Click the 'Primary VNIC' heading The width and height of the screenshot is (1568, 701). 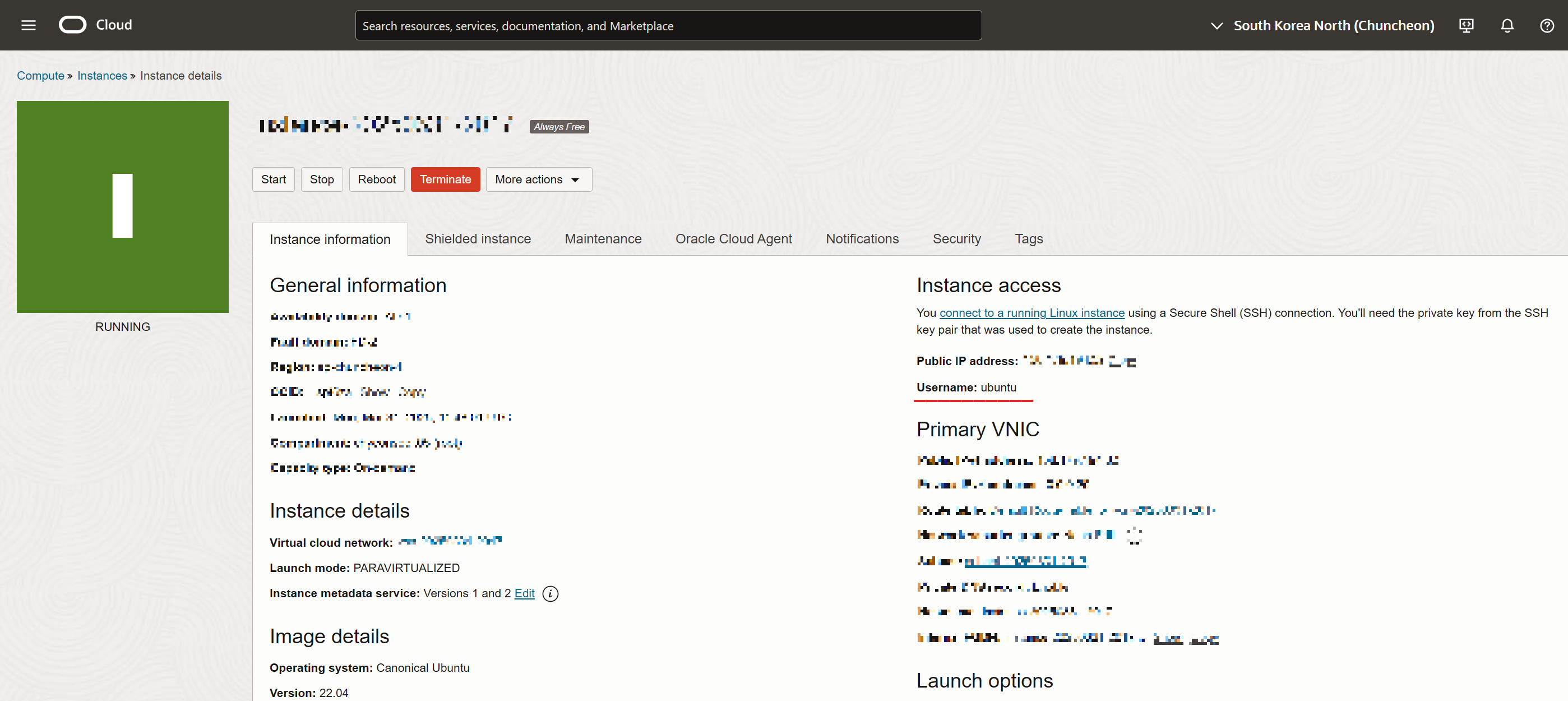tap(978, 429)
